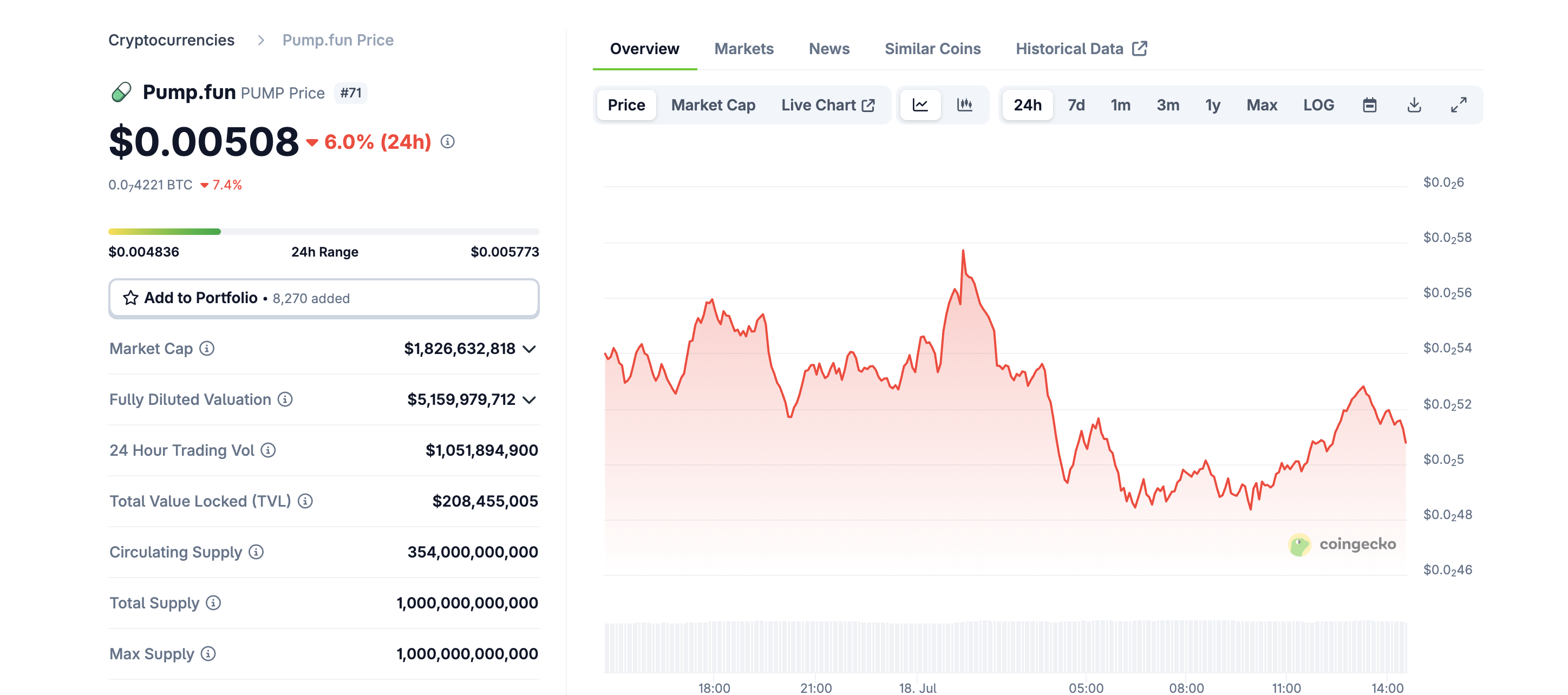Viewport: 1568px width, 695px height.
Task: Click the 24h Range progress bar
Action: 324,231
